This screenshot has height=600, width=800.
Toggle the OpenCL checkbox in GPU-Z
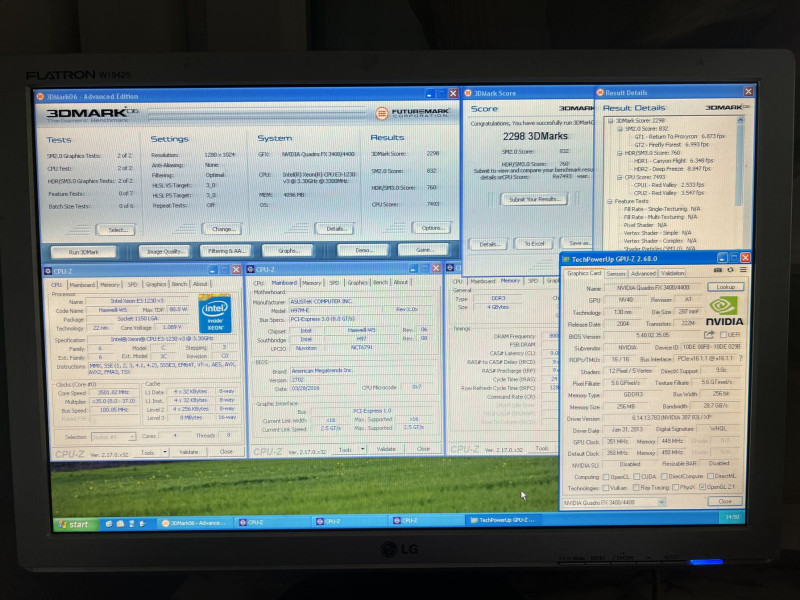pos(606,477)
